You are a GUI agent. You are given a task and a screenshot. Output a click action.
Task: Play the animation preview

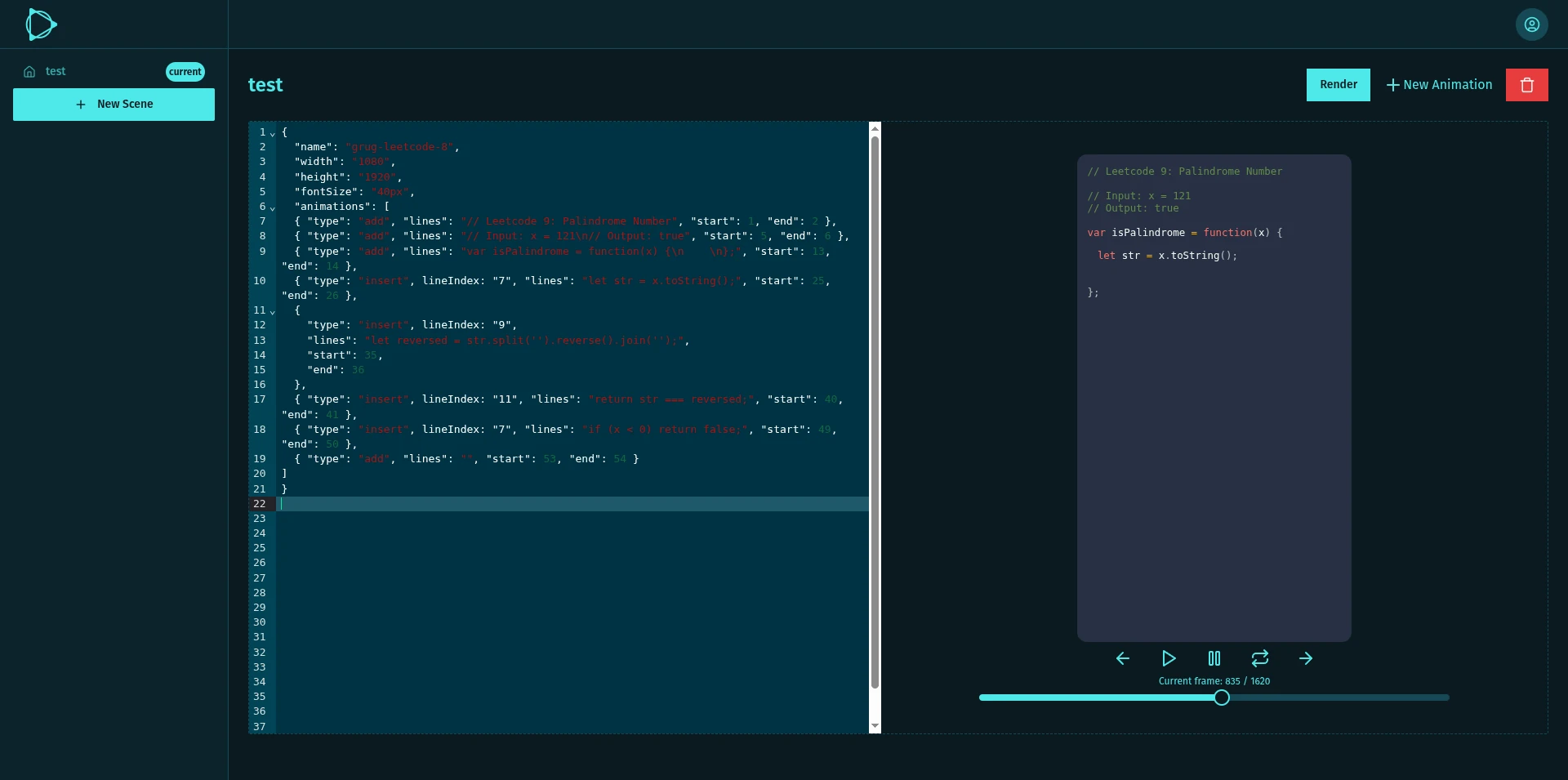click(1169, 658)
